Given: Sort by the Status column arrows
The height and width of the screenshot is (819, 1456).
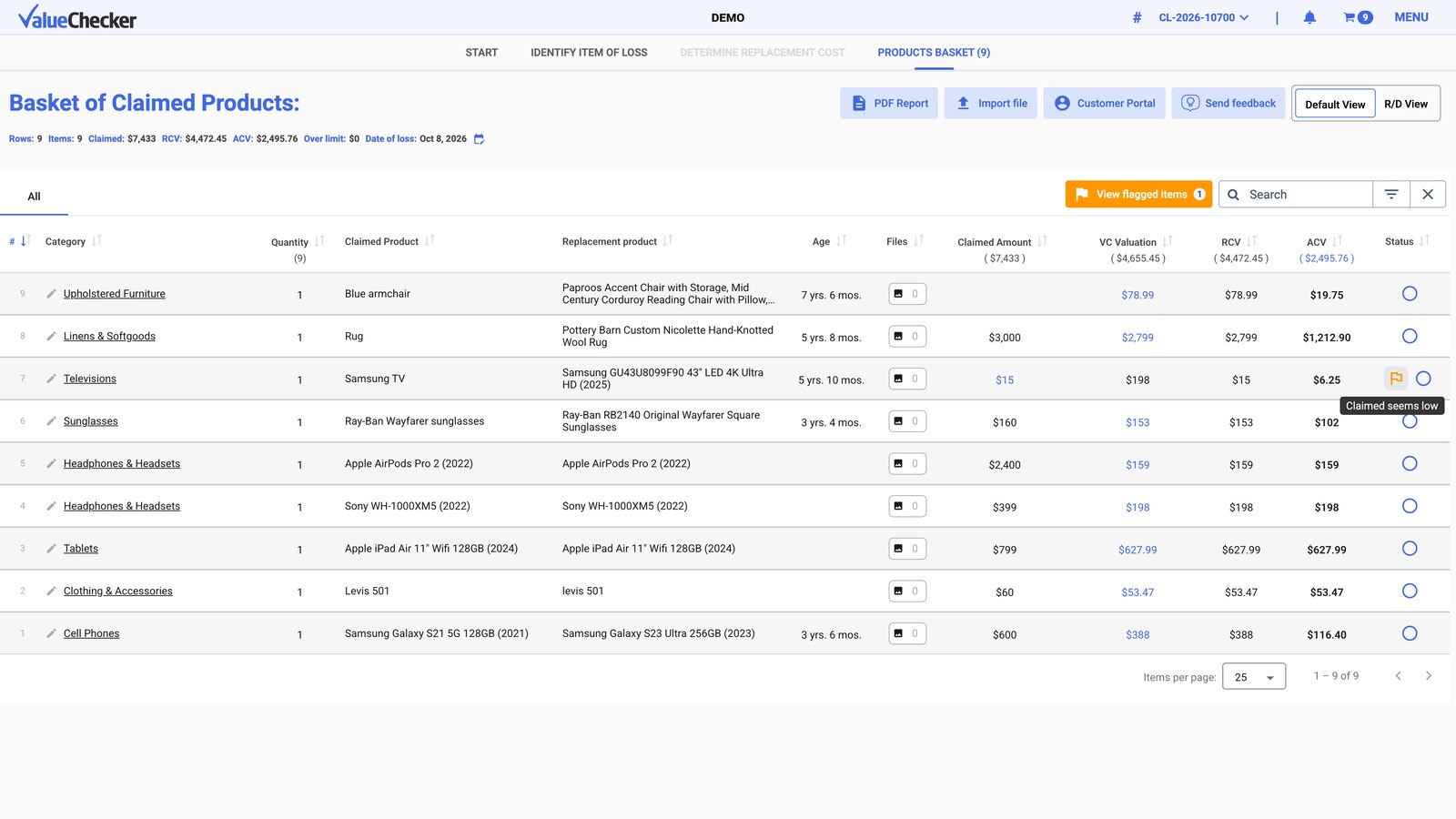Looking at the screenshot, I should coord(1424,240).
